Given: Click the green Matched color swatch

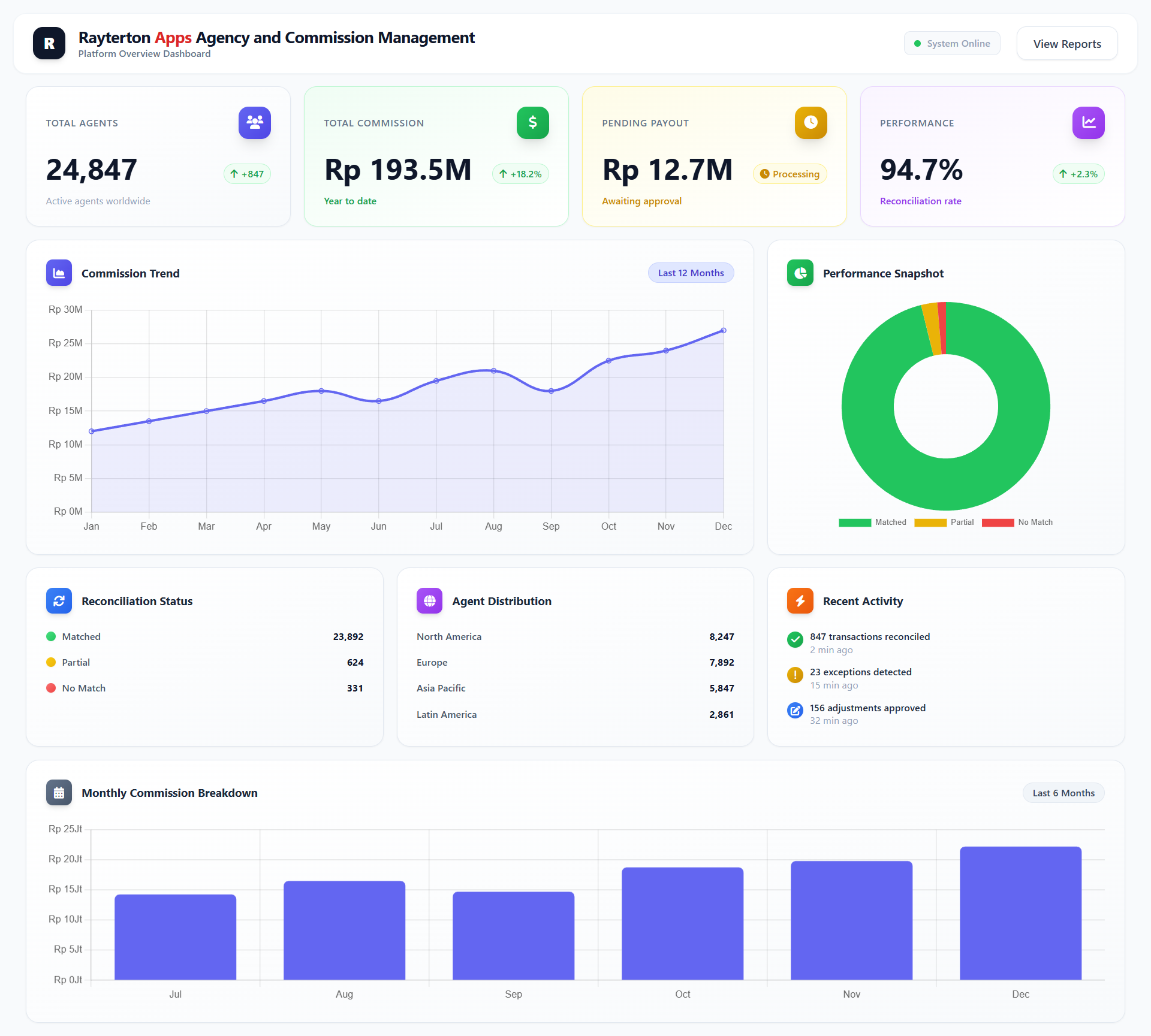Looking at the screenshot, I should [855, 522].
